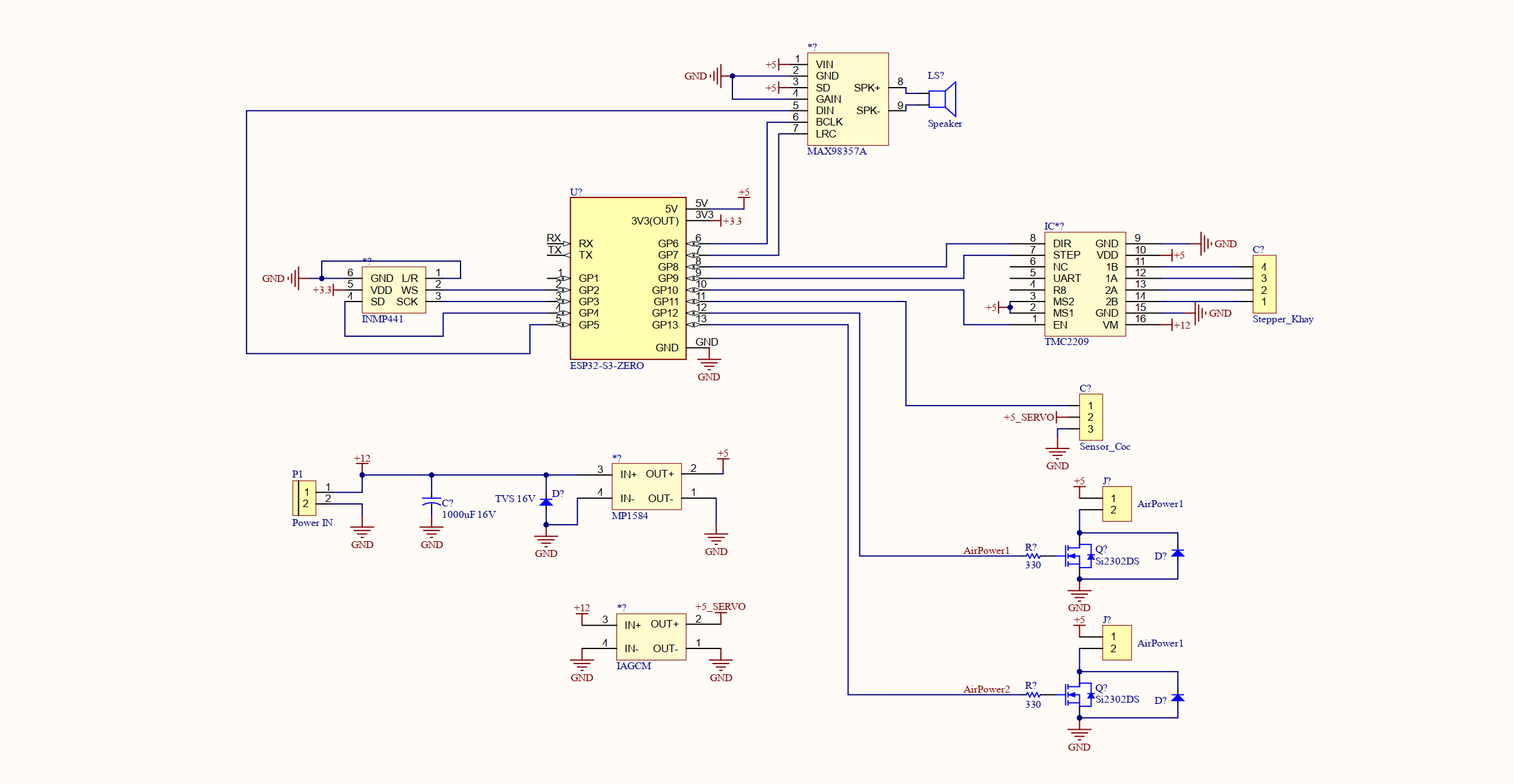
Task: Select the ESP32-S3-ZERO component body
Action: pos(628,278)
